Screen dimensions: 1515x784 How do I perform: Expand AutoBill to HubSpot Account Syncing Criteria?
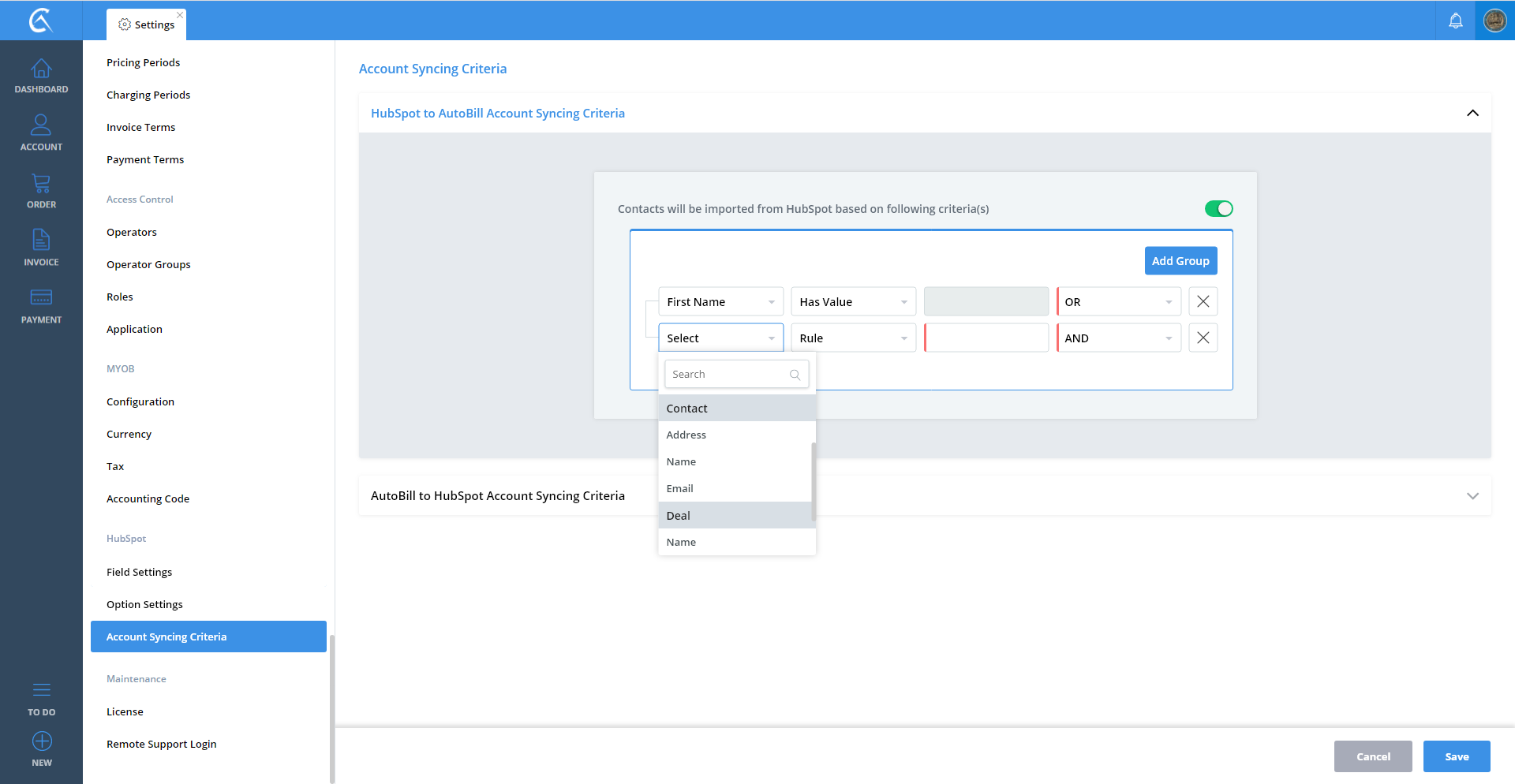click(1472, 496)
